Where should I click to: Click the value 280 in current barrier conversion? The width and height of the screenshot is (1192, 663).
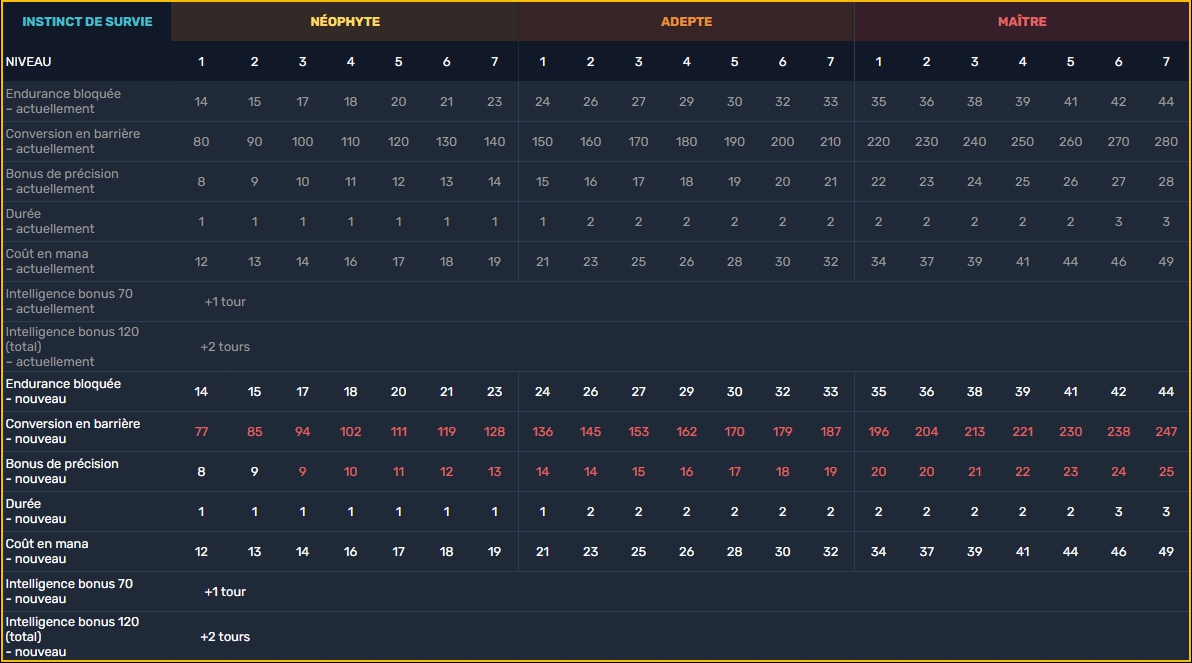coord(1166,141)
